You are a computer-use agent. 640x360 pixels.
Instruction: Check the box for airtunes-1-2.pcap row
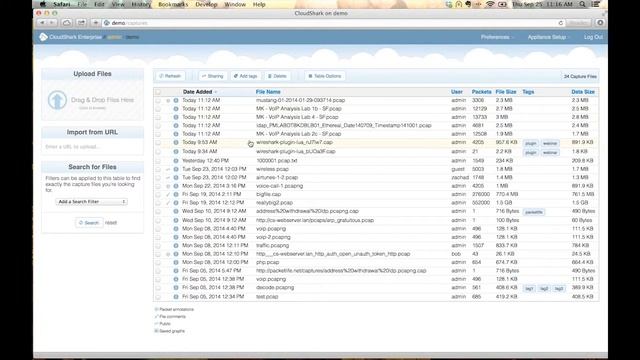(158, 178)
